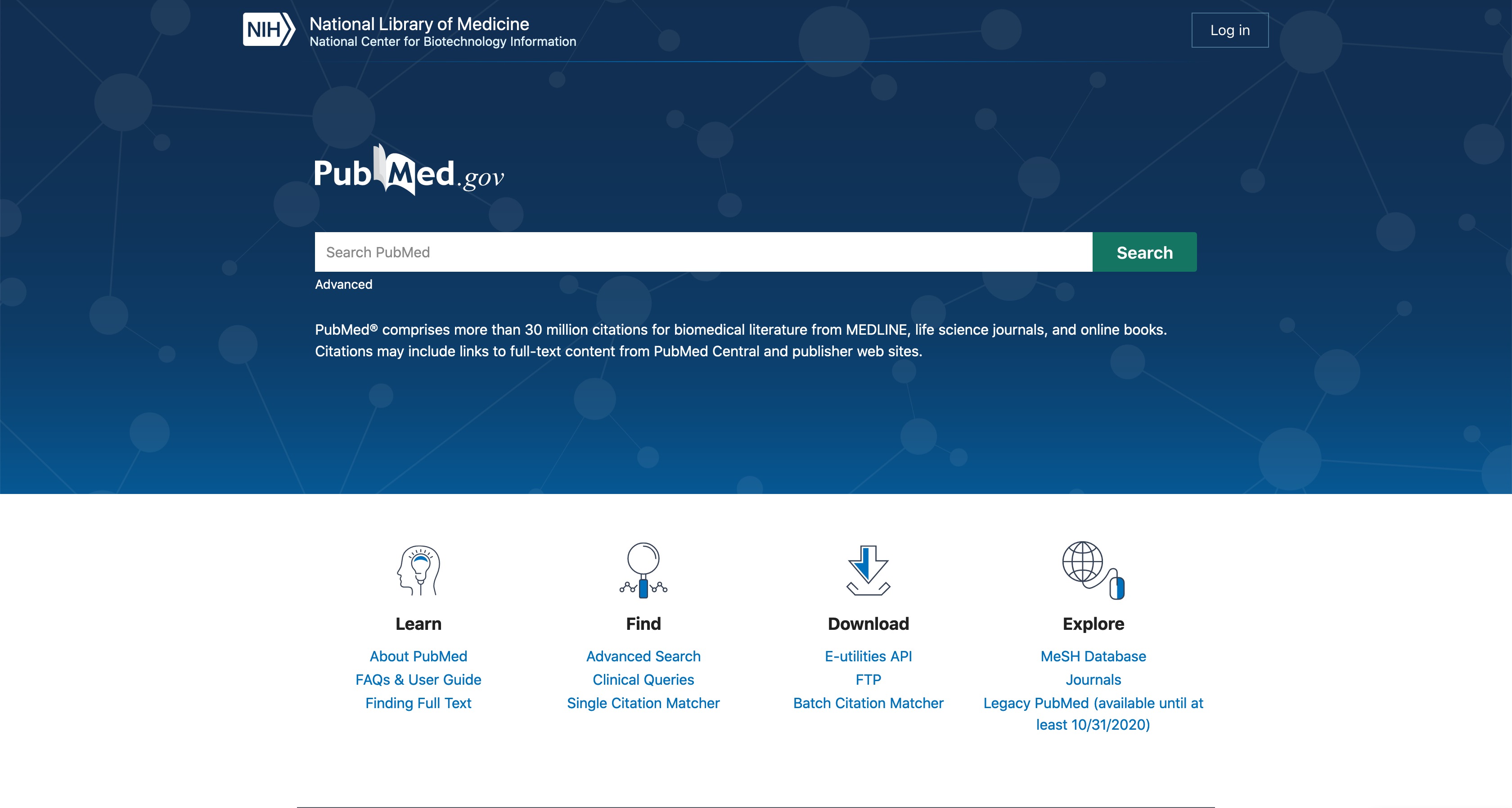Click 'National Center for Biotechnology Information' text
1512x808 pixels.
click(x=442, y=42)
